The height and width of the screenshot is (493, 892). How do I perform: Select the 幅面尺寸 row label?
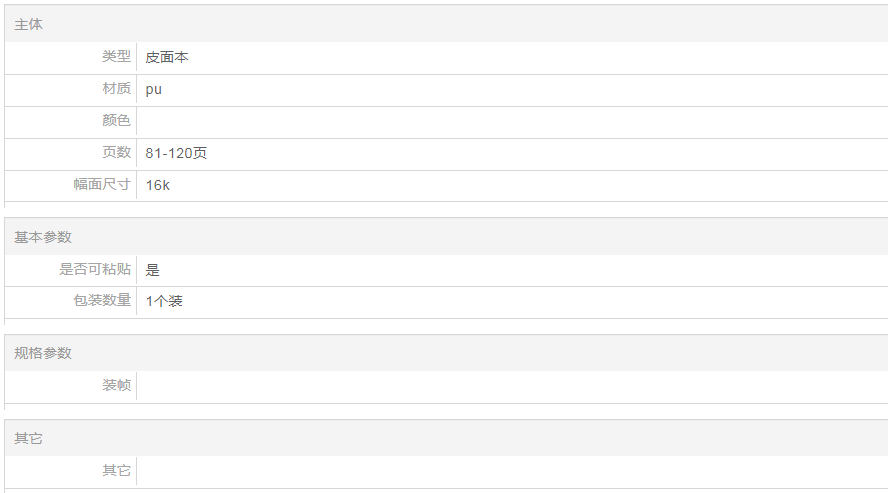pyautogui.click(x=102, y=185)
